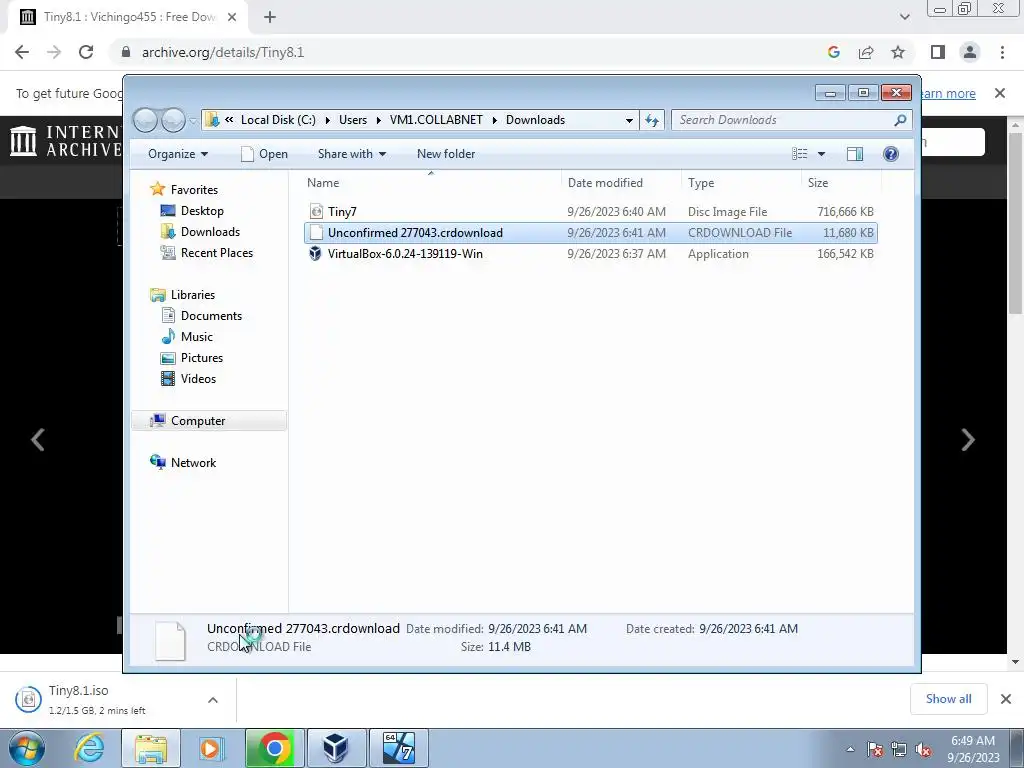Screen dimensions: 1024x768
Task: Expand the Users breadcrumb arrow
Action: [378, 120]
